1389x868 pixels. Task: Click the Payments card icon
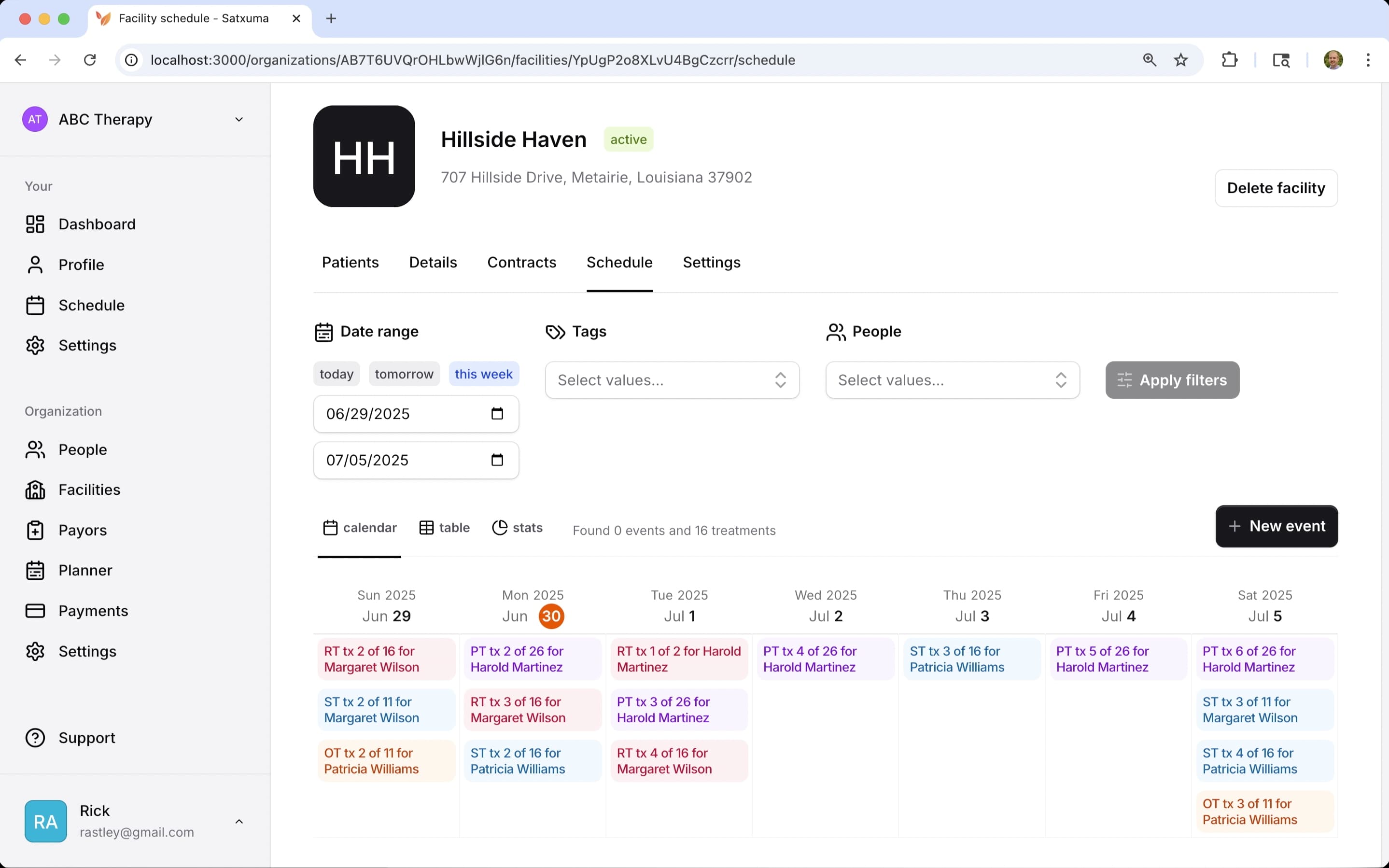[x=35, y=610]
